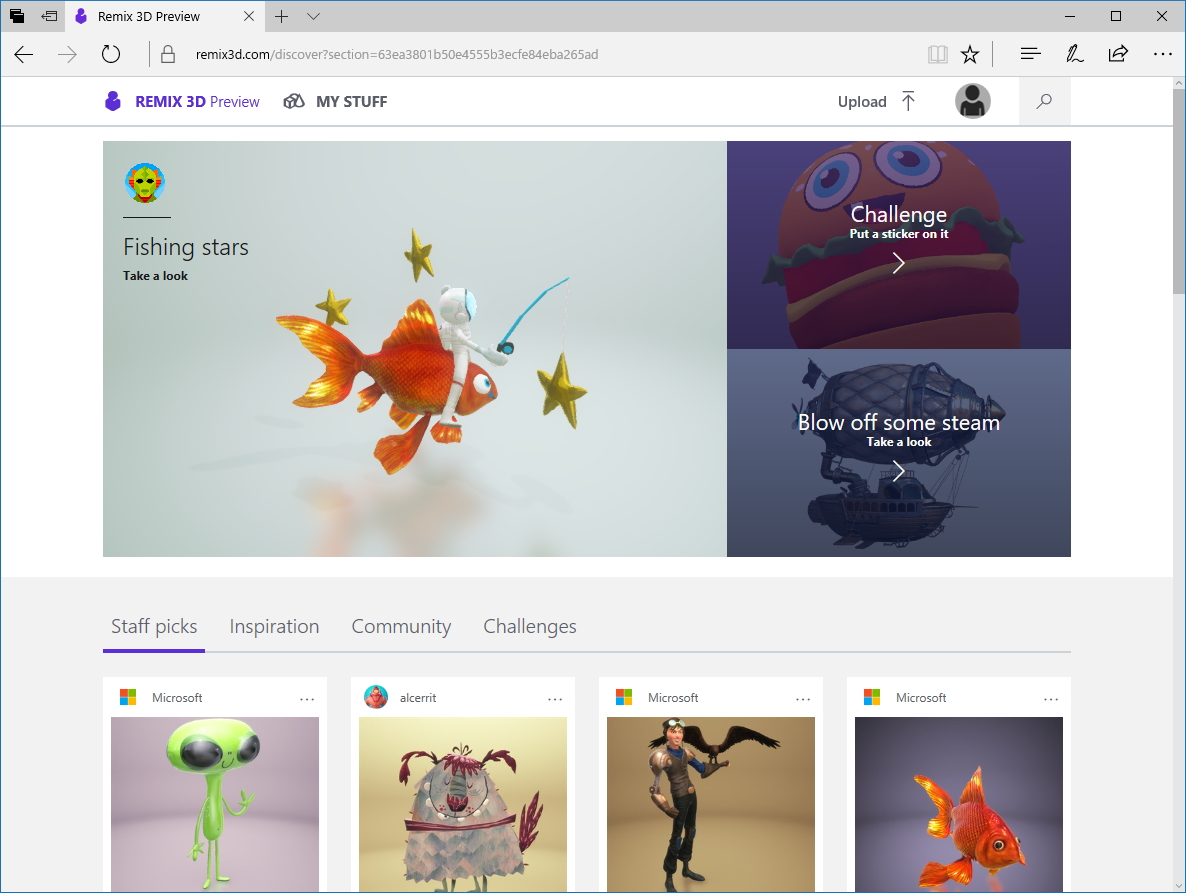The image size is (1186, 893).
Task: Click Tabs you've set aside icon
Action: pos(17,16)
